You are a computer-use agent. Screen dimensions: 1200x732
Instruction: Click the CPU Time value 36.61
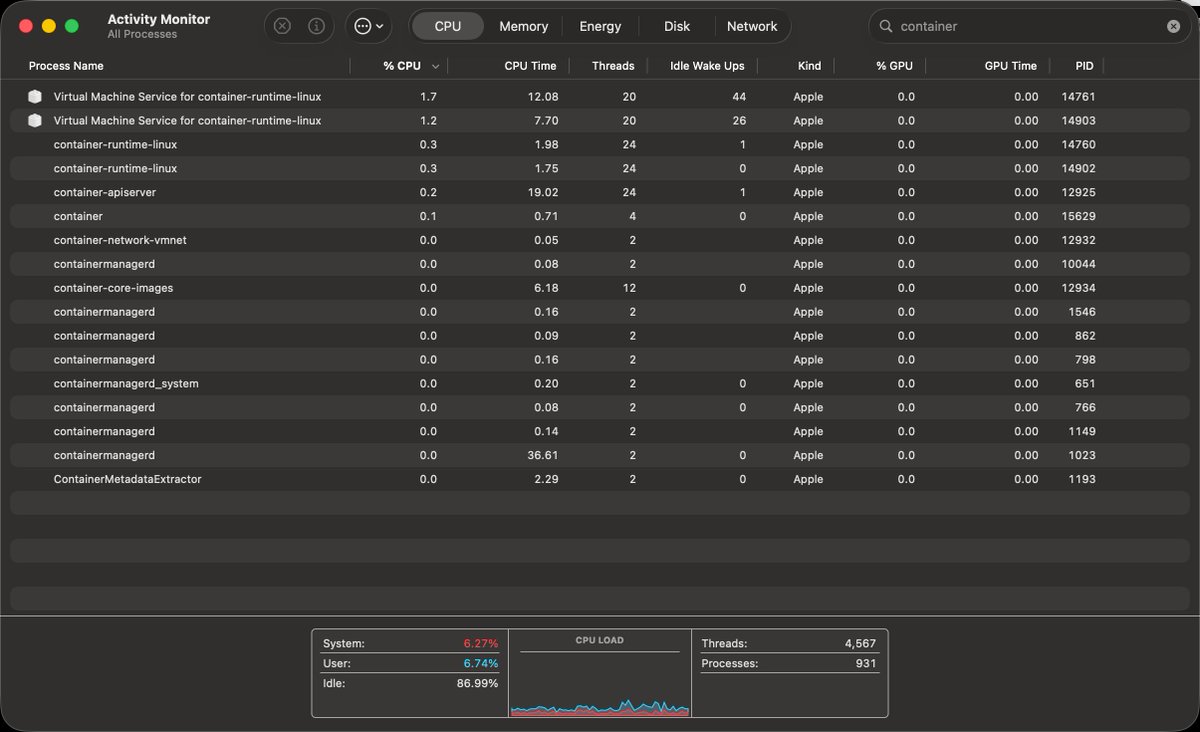[543, 456]
